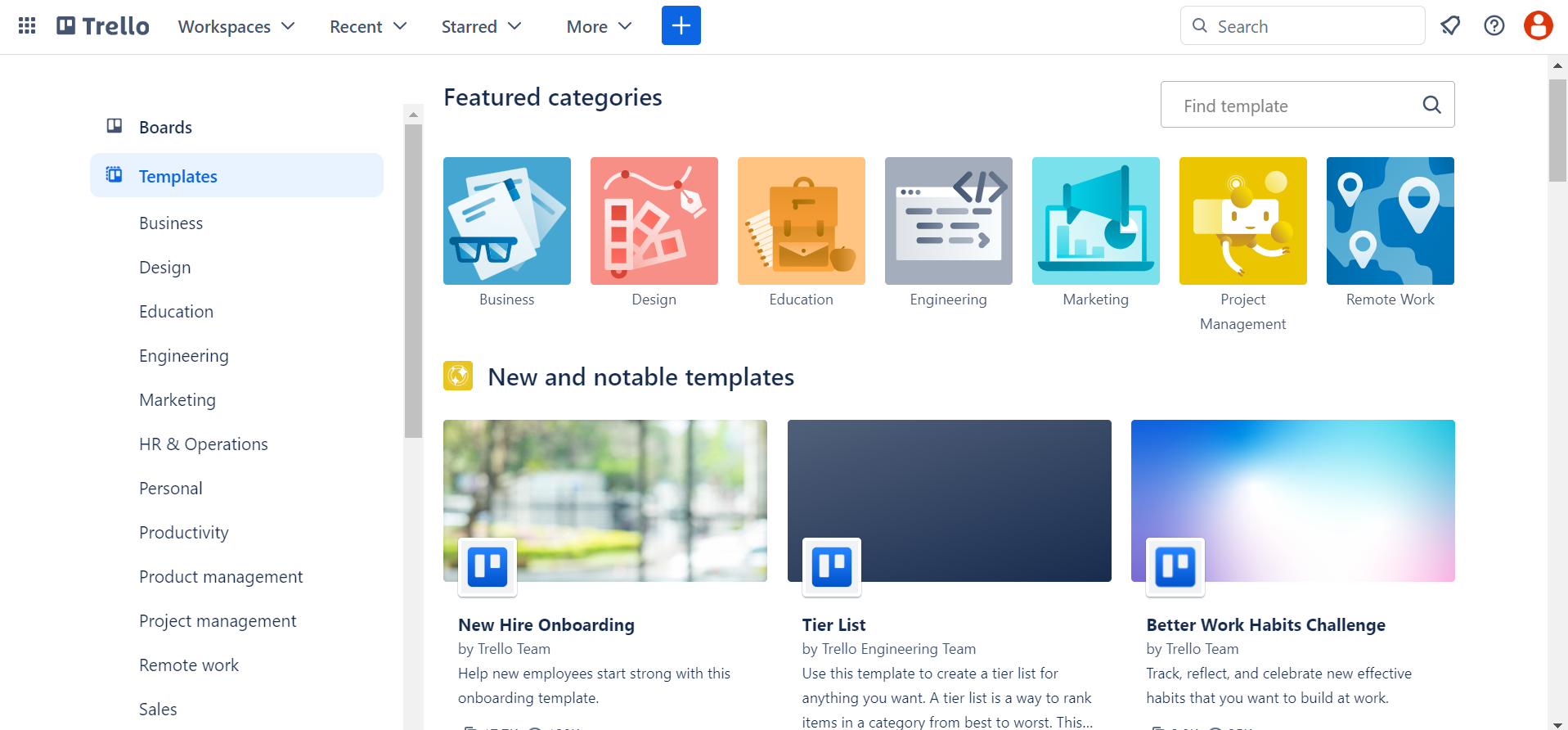This screenshot has width=1568, height=730.
Task: Click Trello icon on Tier List card
Action: 832,566
